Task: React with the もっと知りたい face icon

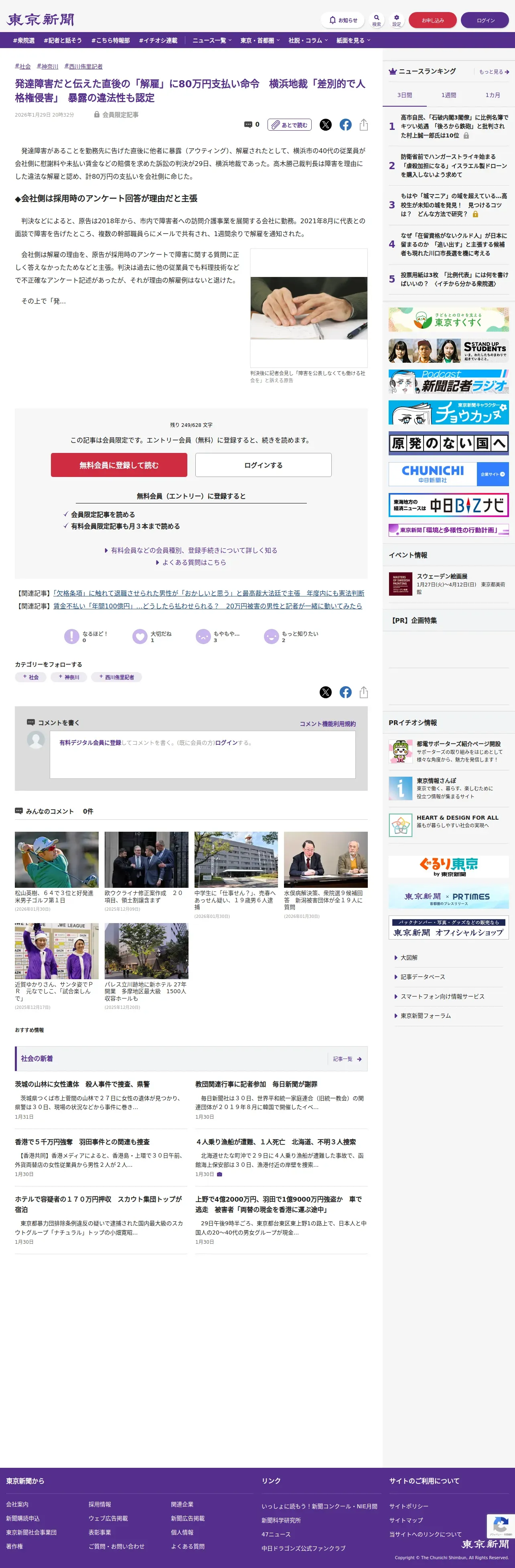Action: point(271,636)
